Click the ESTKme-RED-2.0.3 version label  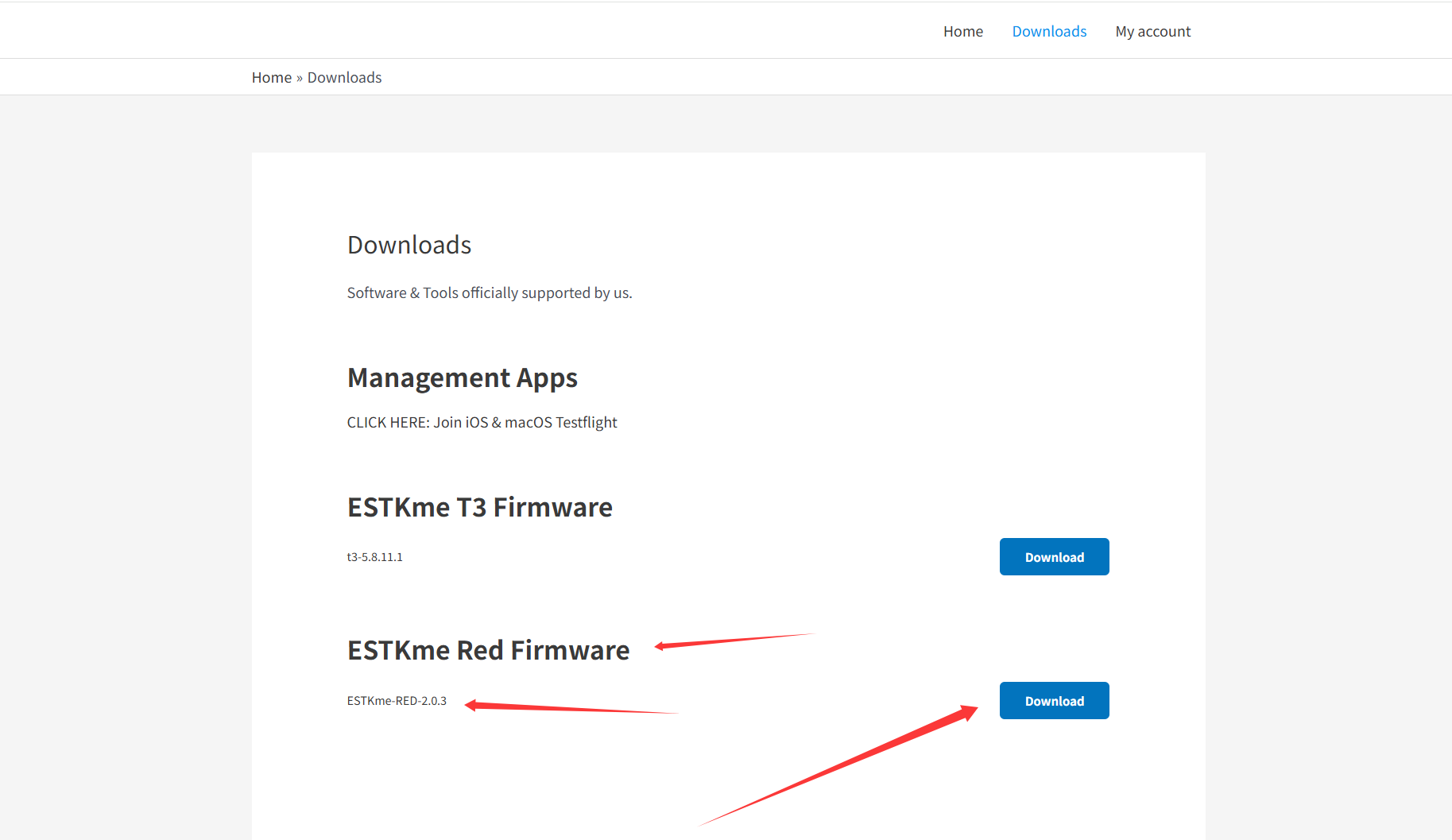(397, 701)
